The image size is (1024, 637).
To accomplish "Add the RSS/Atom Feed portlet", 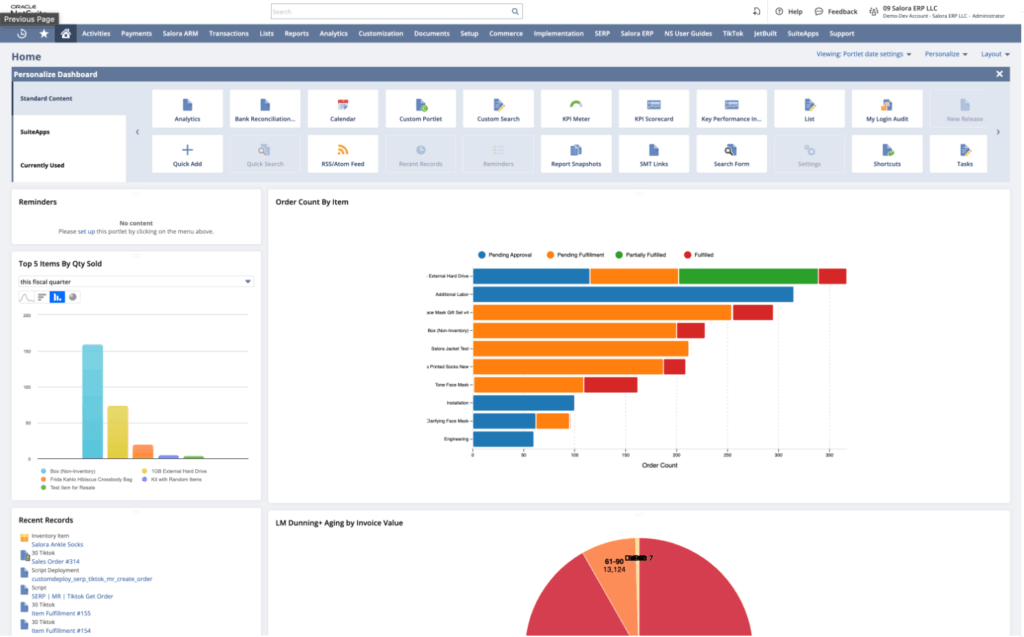I will click(x=342, y=153).
